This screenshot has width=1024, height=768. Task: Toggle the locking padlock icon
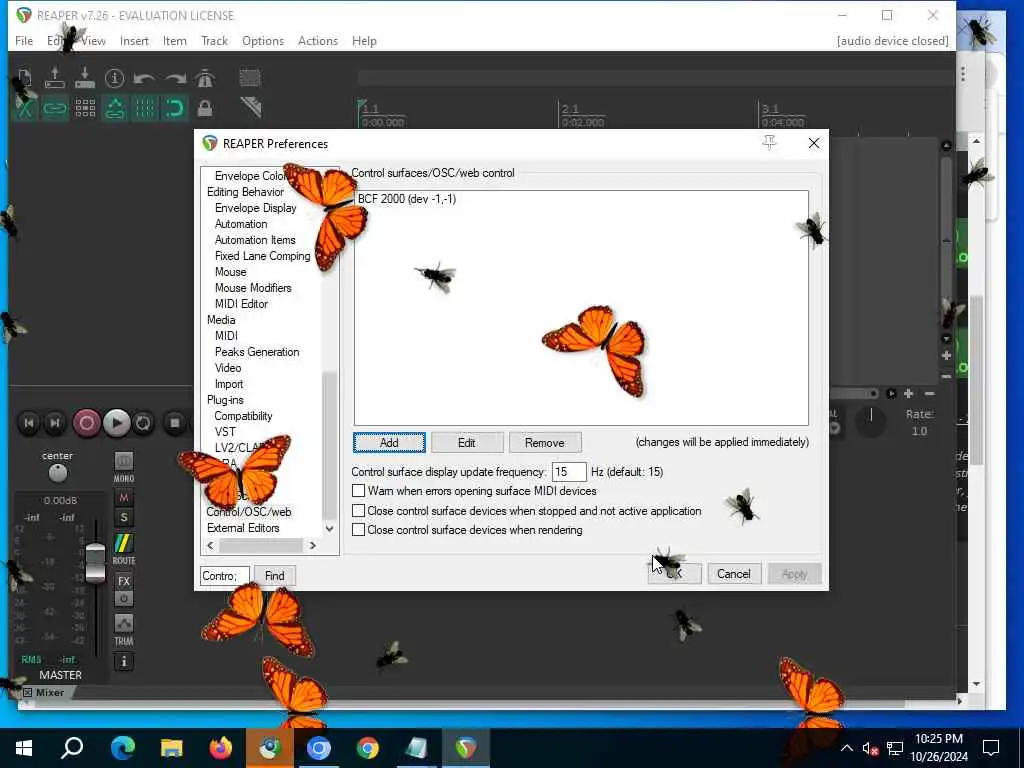pyautogui.click(x=204, y=108)
